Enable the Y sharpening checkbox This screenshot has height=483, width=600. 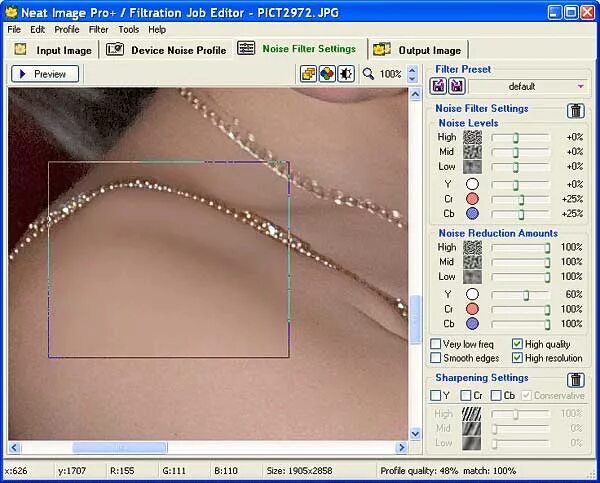[435, 395]
